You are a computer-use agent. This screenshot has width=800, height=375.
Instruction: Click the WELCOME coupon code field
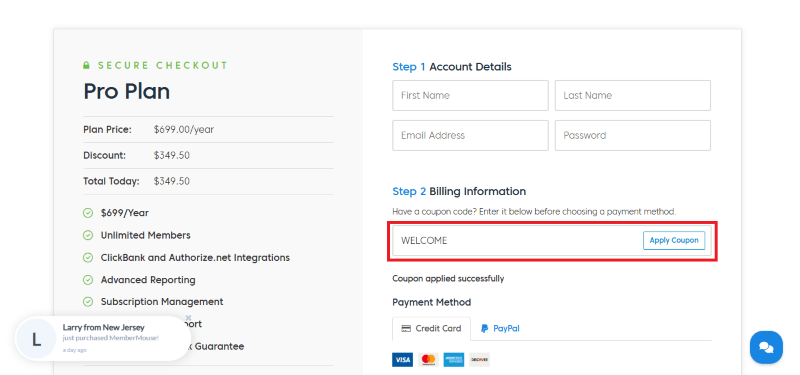515,240
